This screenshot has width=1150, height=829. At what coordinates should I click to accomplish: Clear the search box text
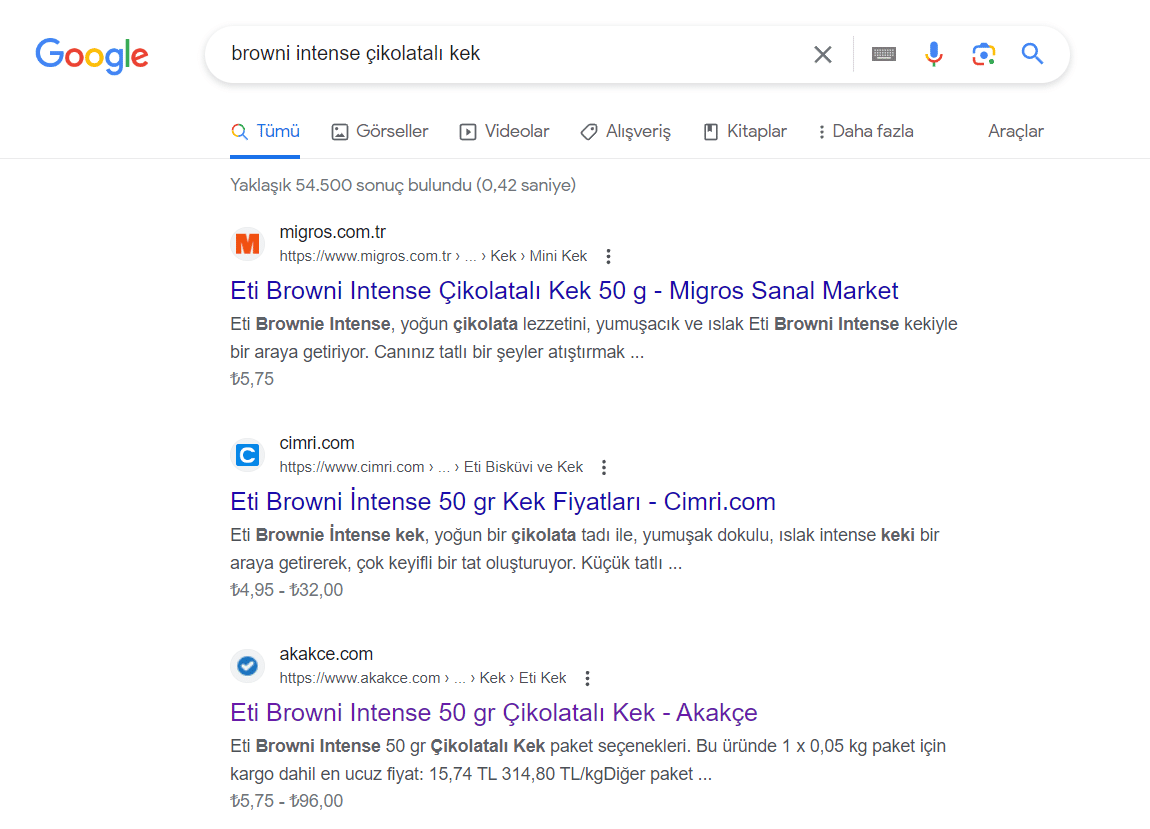[823, 54]
